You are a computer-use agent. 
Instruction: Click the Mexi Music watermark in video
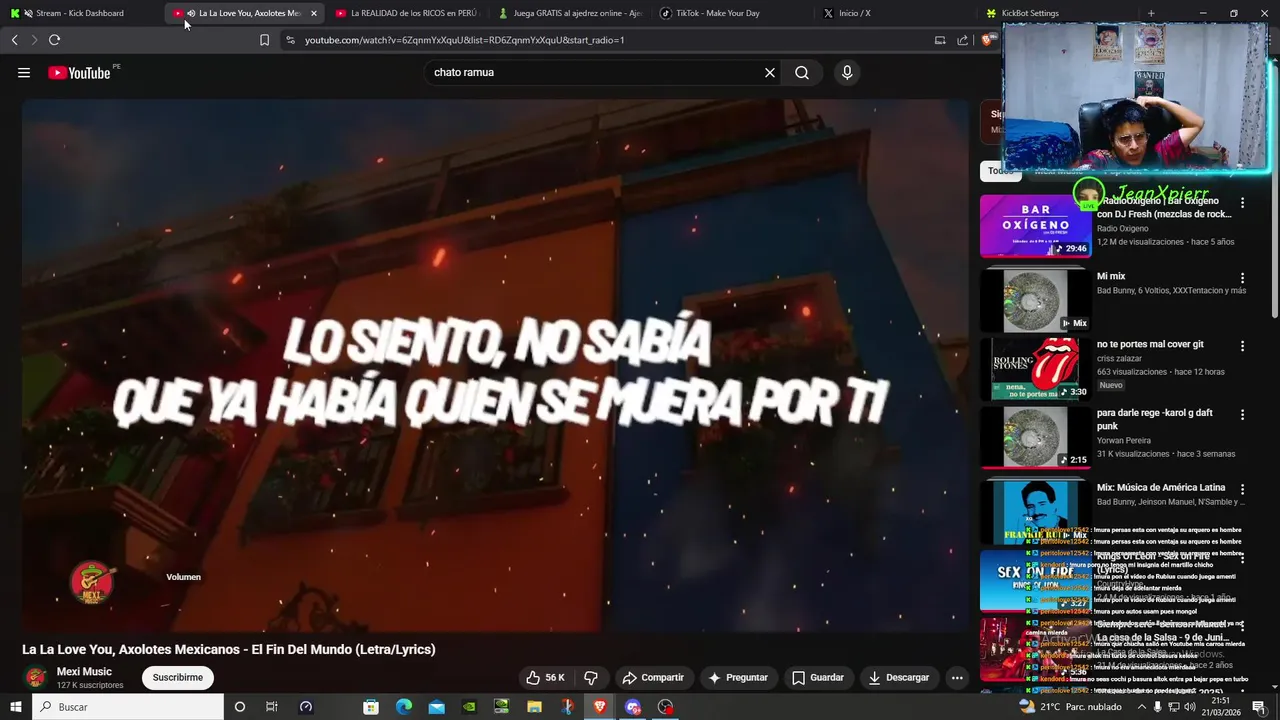coord(92,582)
